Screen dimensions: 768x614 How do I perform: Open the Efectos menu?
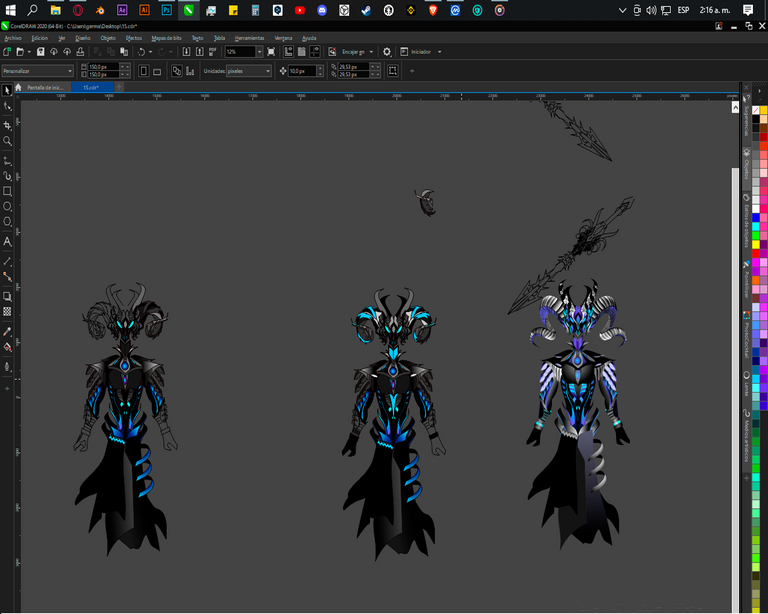point(133,38)
